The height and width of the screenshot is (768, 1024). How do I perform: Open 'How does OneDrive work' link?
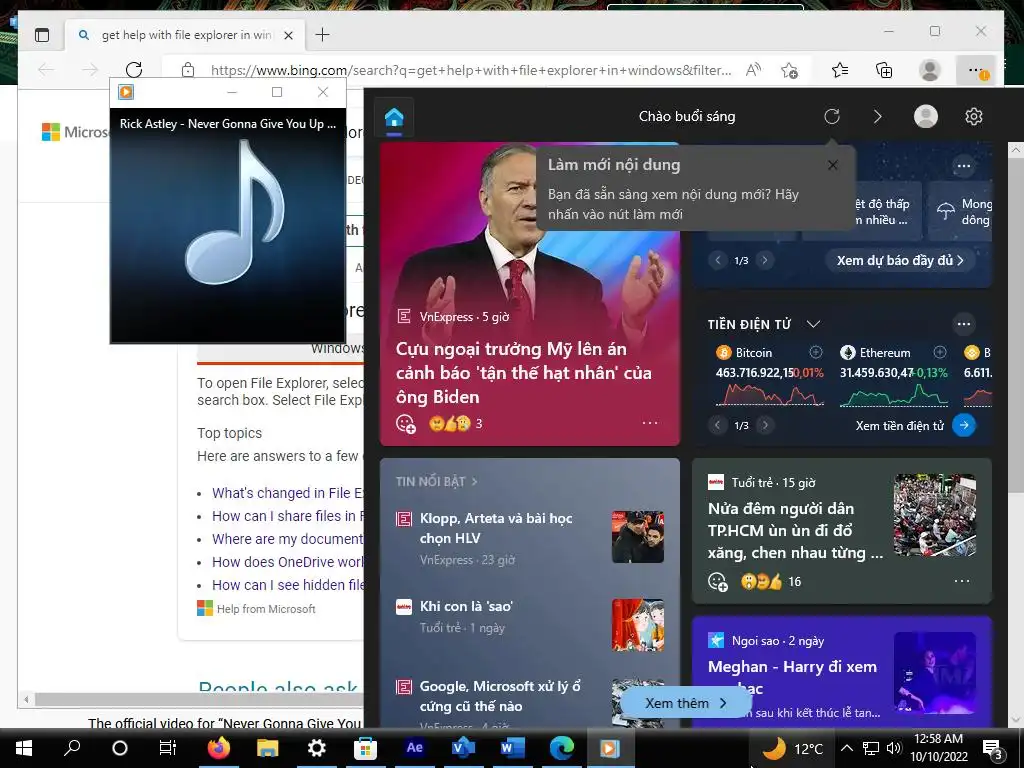(287, 562)
